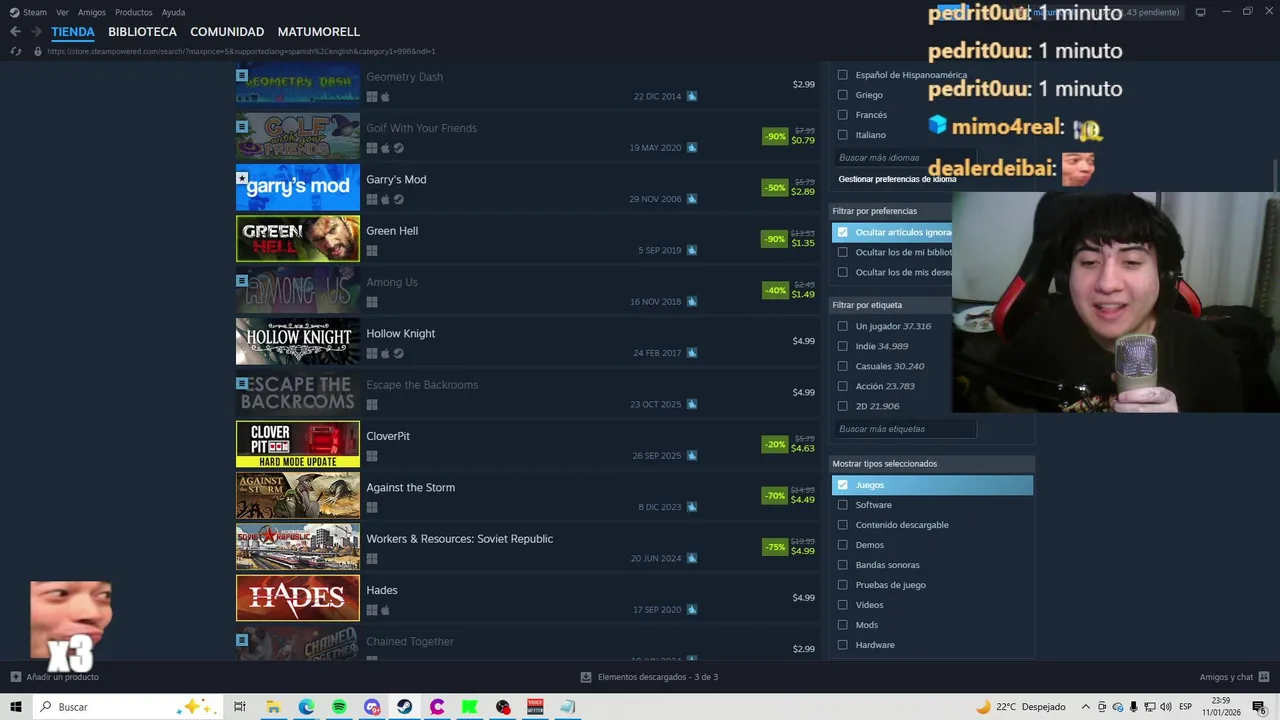
Task: Open the friends icon beside Amigos y chat
Action: point(1265,677)
